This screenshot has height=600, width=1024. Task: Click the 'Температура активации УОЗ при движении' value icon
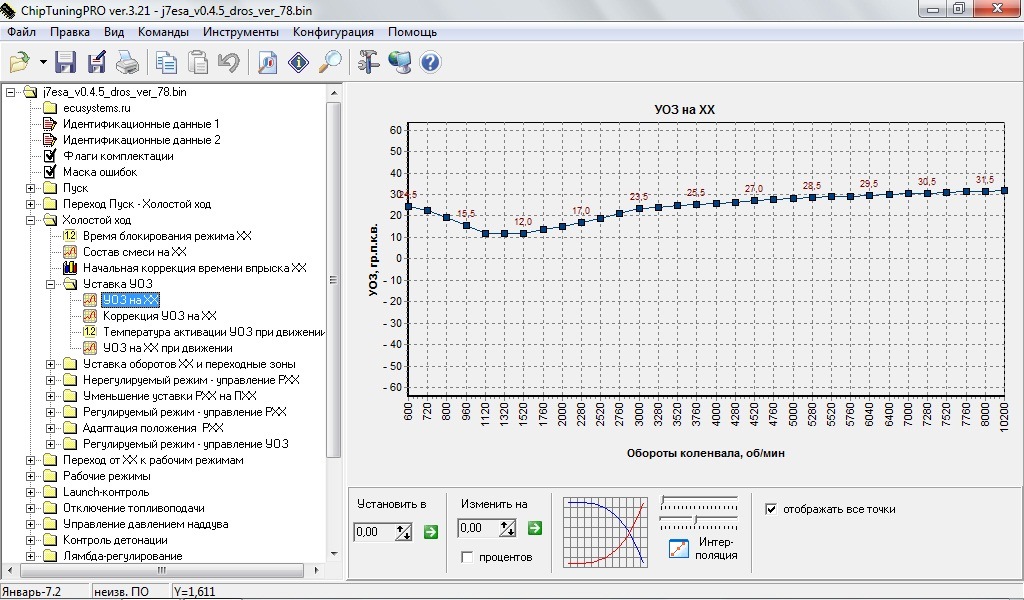[90, 332]
